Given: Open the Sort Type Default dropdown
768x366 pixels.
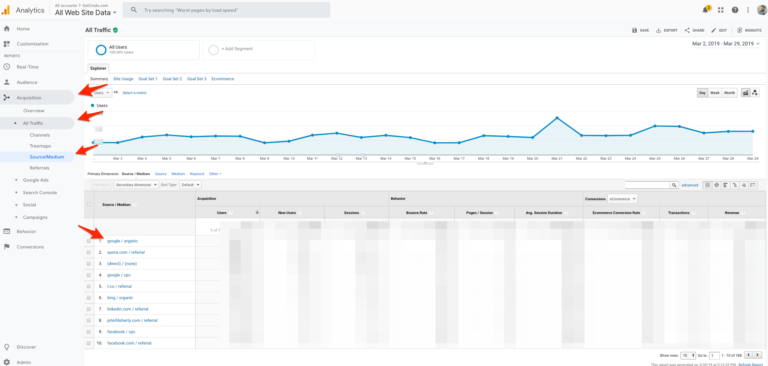Looking at the screenshot, I should [191, 185].
